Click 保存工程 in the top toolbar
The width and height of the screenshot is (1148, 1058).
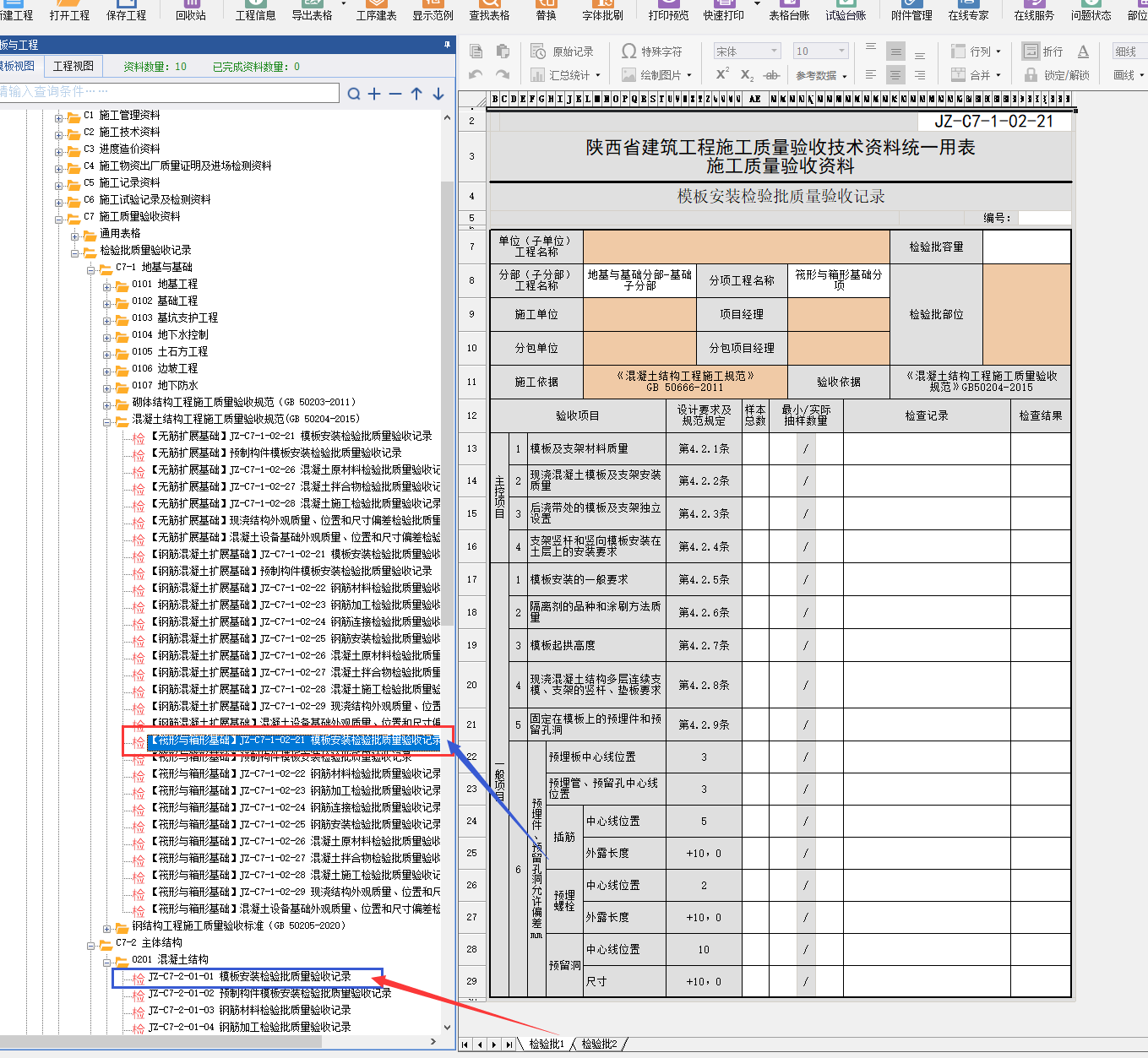126,11
